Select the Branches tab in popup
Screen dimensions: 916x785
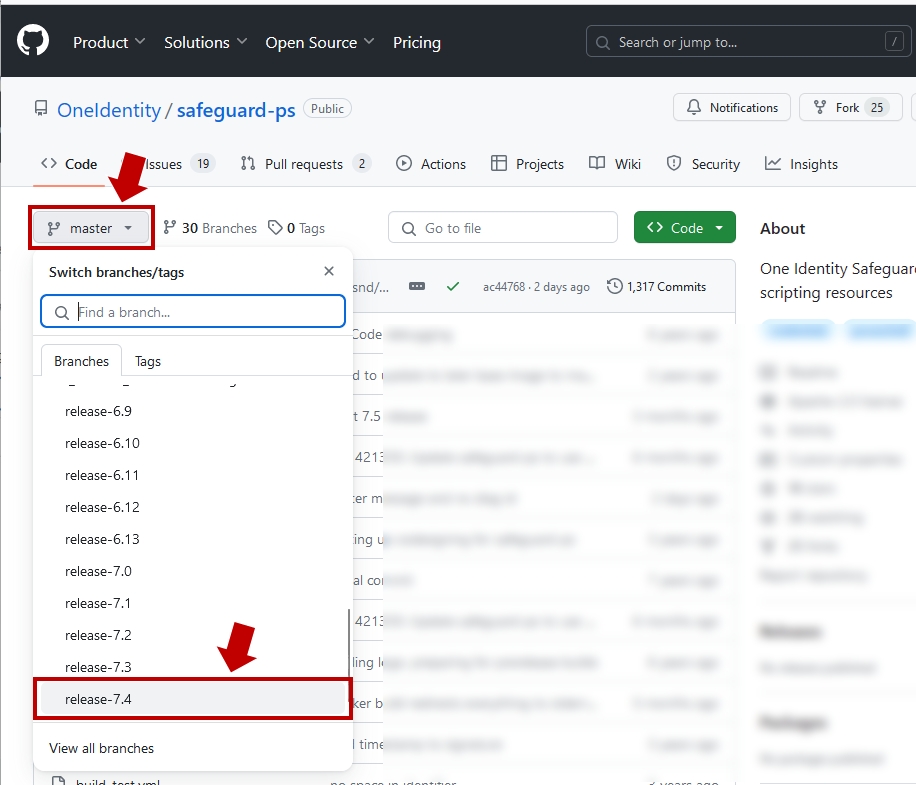pyautogui.click(x=81, y=361)
